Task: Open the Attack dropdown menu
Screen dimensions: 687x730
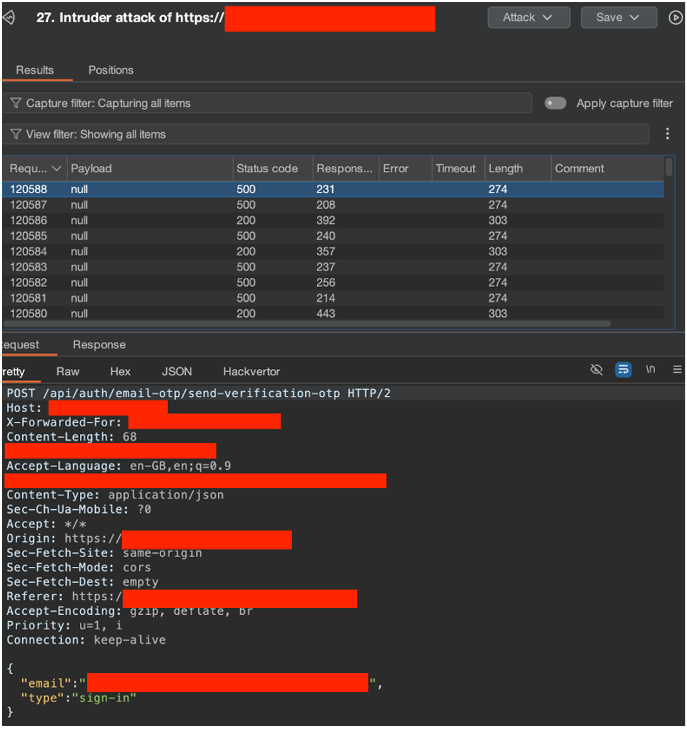Action: click(528, 18)
